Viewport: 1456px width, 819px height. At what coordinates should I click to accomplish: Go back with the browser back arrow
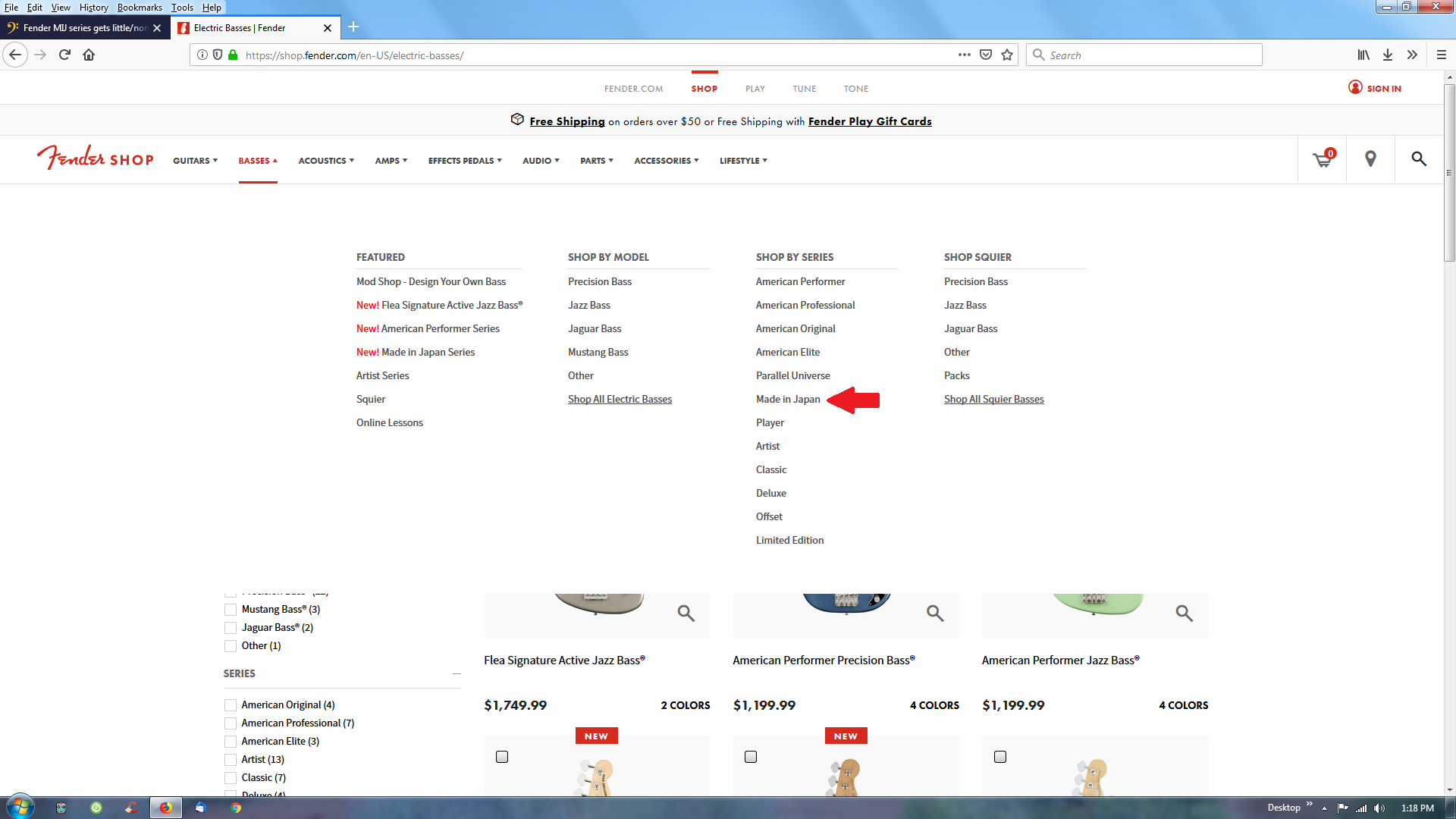coord(15,55)
